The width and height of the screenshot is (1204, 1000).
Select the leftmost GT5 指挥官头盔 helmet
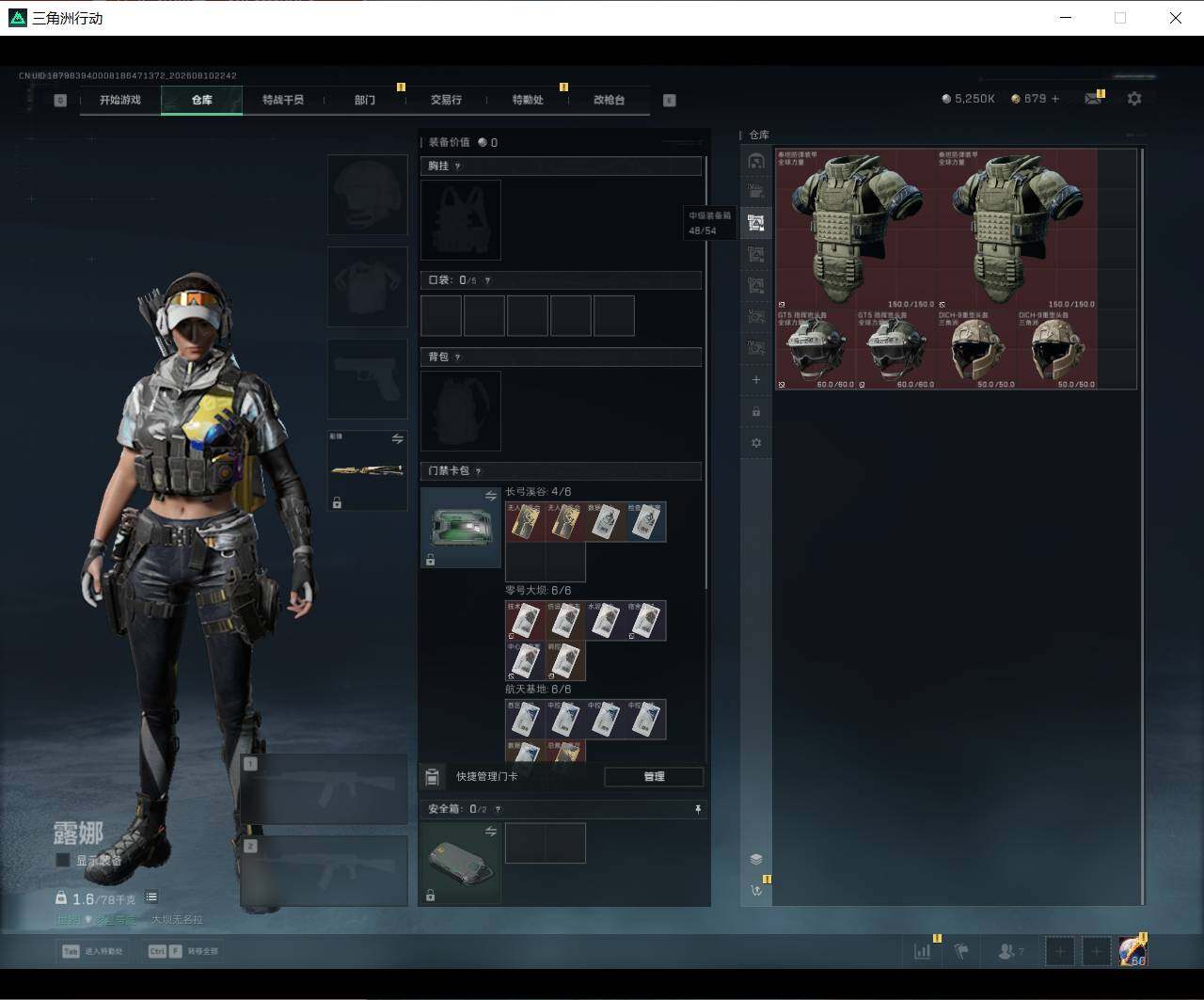tap(816, 349)
